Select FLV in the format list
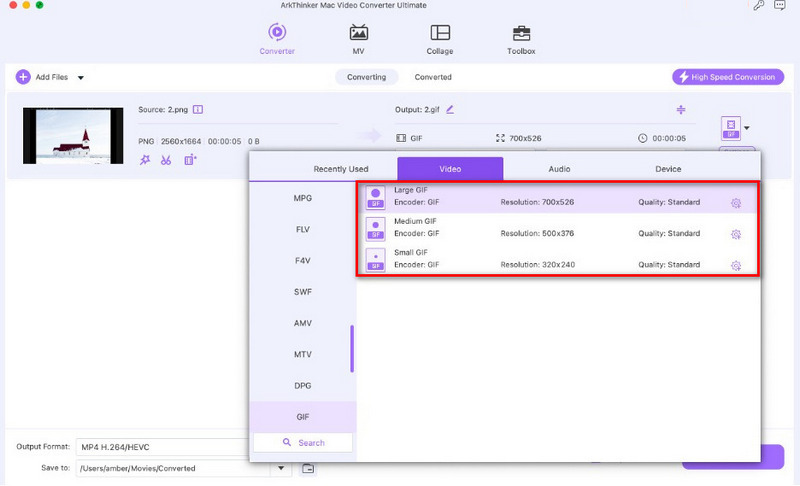Screen dimensions: 800x486 point(303,229)
